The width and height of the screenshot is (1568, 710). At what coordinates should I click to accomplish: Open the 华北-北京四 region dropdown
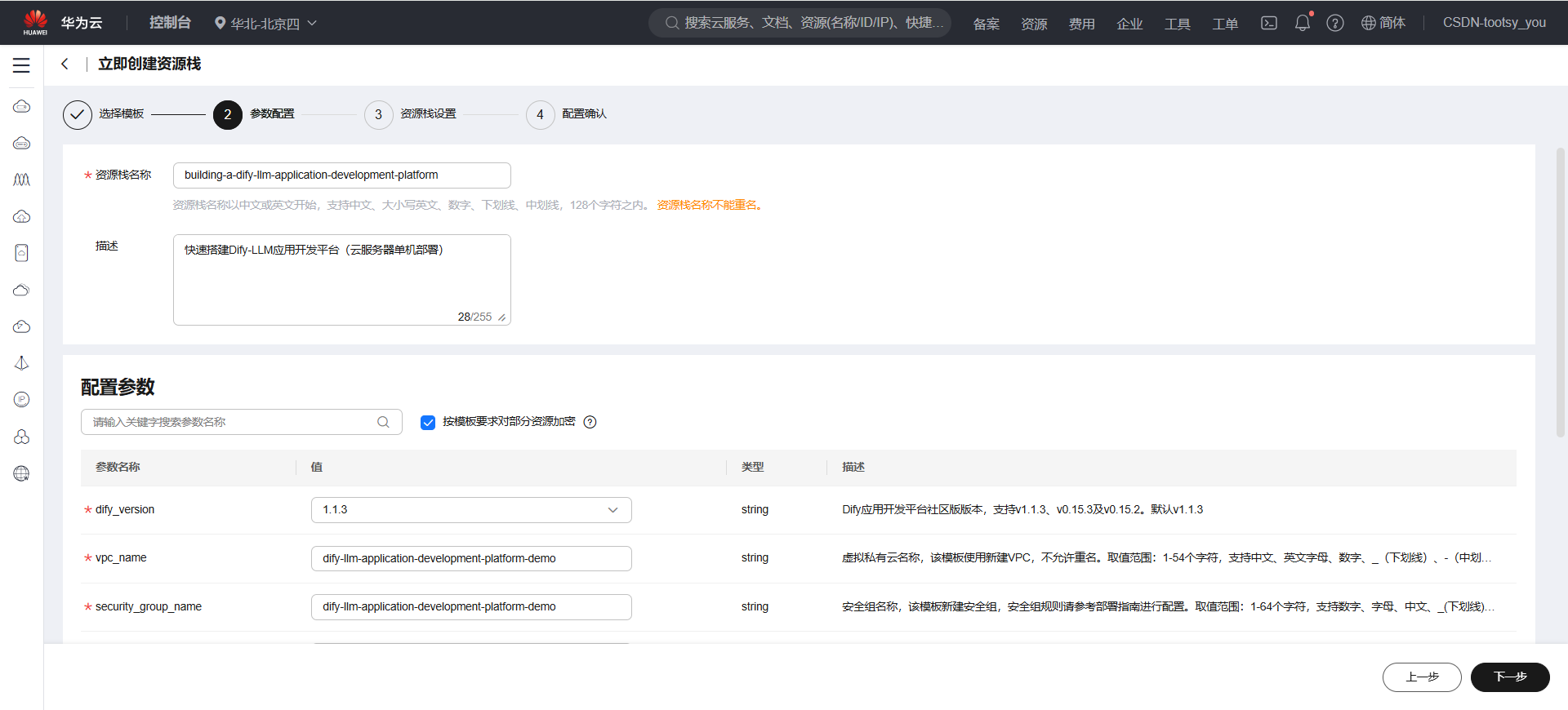(x=265, y=23)
